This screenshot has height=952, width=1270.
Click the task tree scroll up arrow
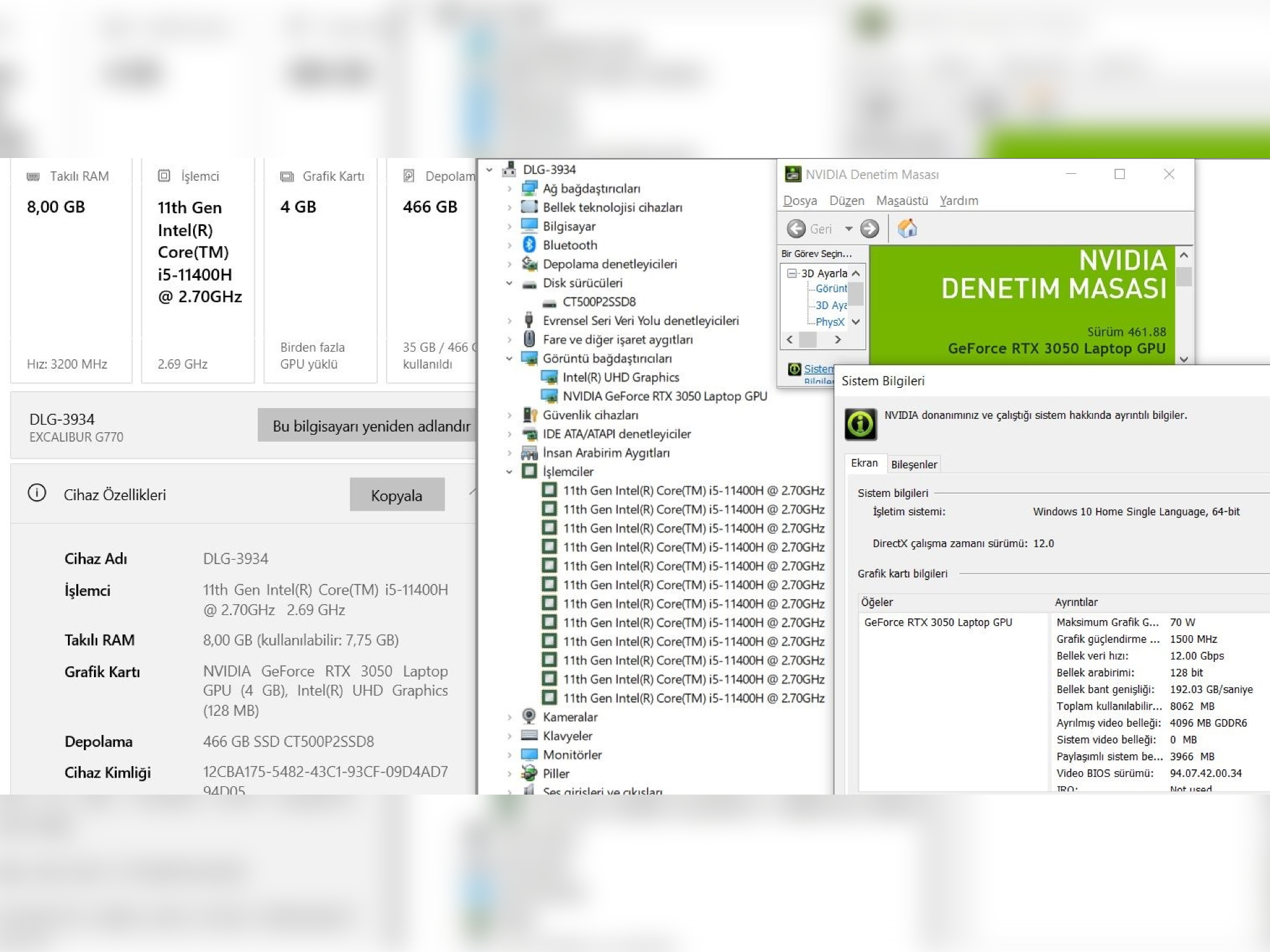coord(855,273)
